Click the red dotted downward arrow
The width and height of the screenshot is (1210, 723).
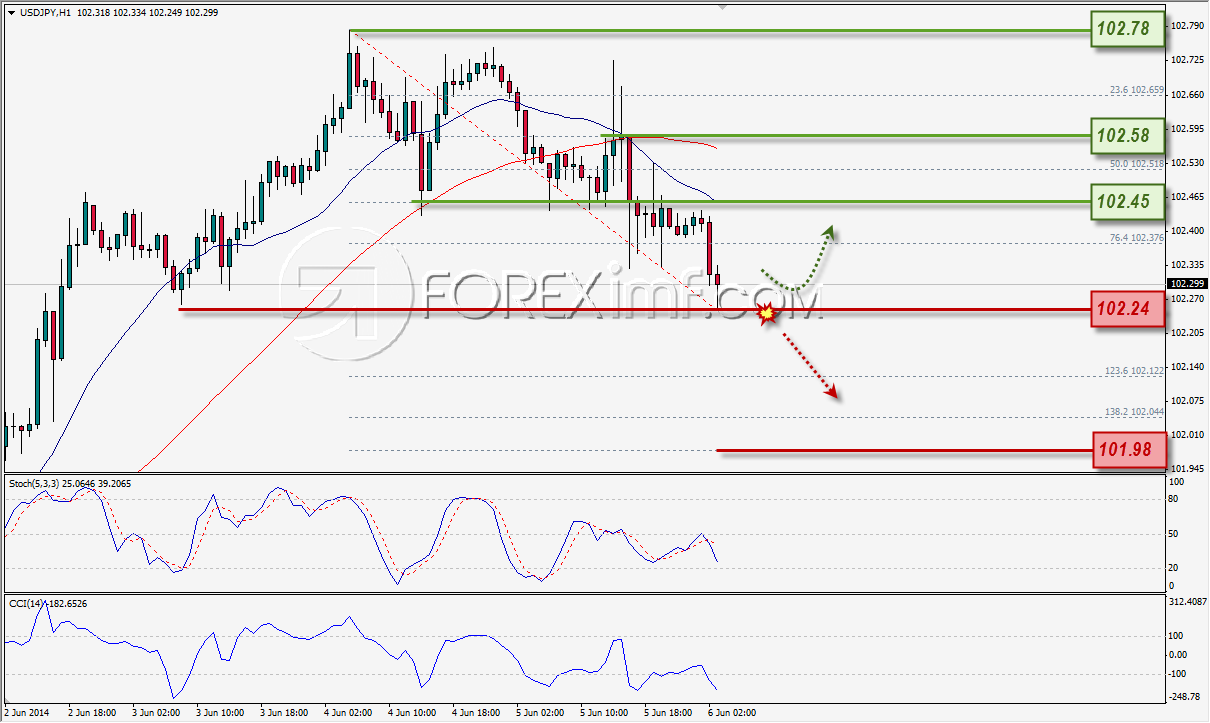808,365
